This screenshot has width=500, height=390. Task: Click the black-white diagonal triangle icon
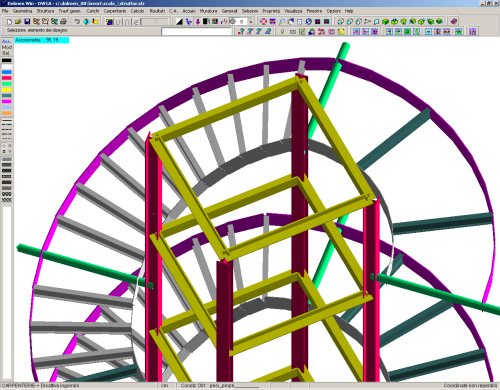coord(179,22)
